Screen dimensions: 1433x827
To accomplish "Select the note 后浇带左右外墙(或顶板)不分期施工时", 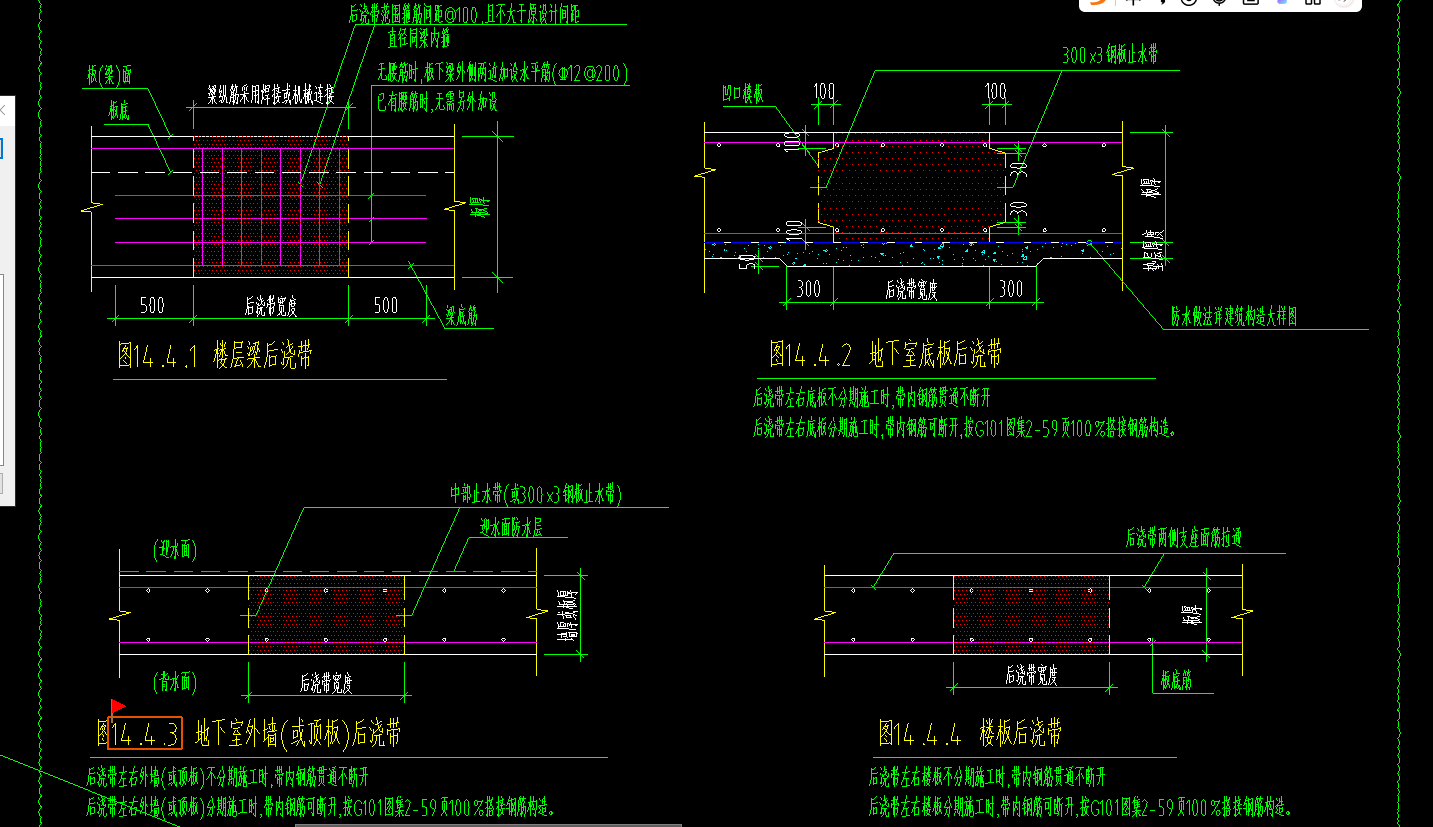I will (x=177, y=777).
